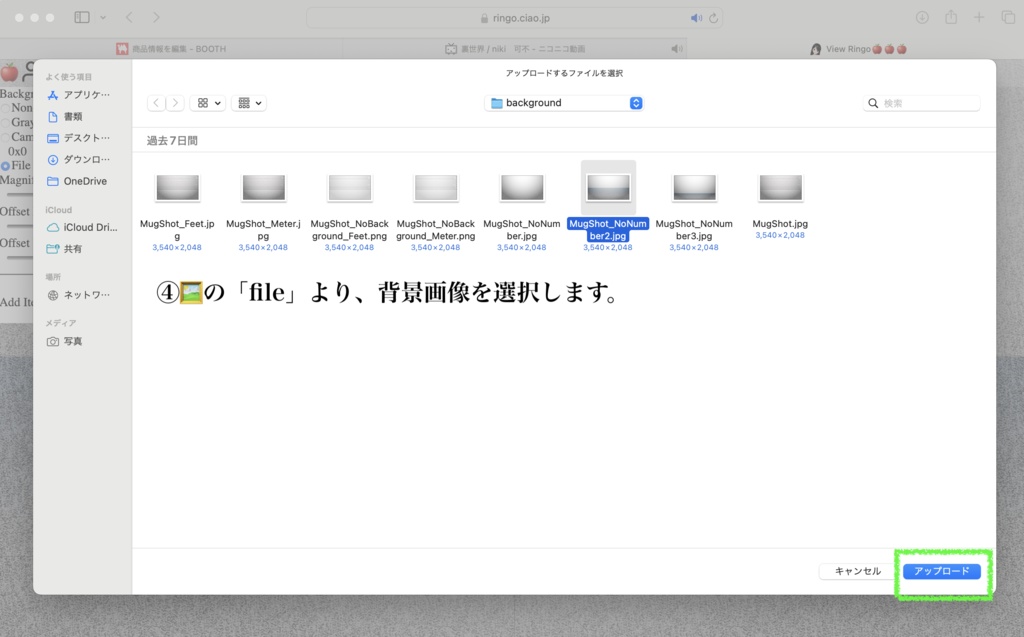Select the File radio button

(x=5, y=166)
